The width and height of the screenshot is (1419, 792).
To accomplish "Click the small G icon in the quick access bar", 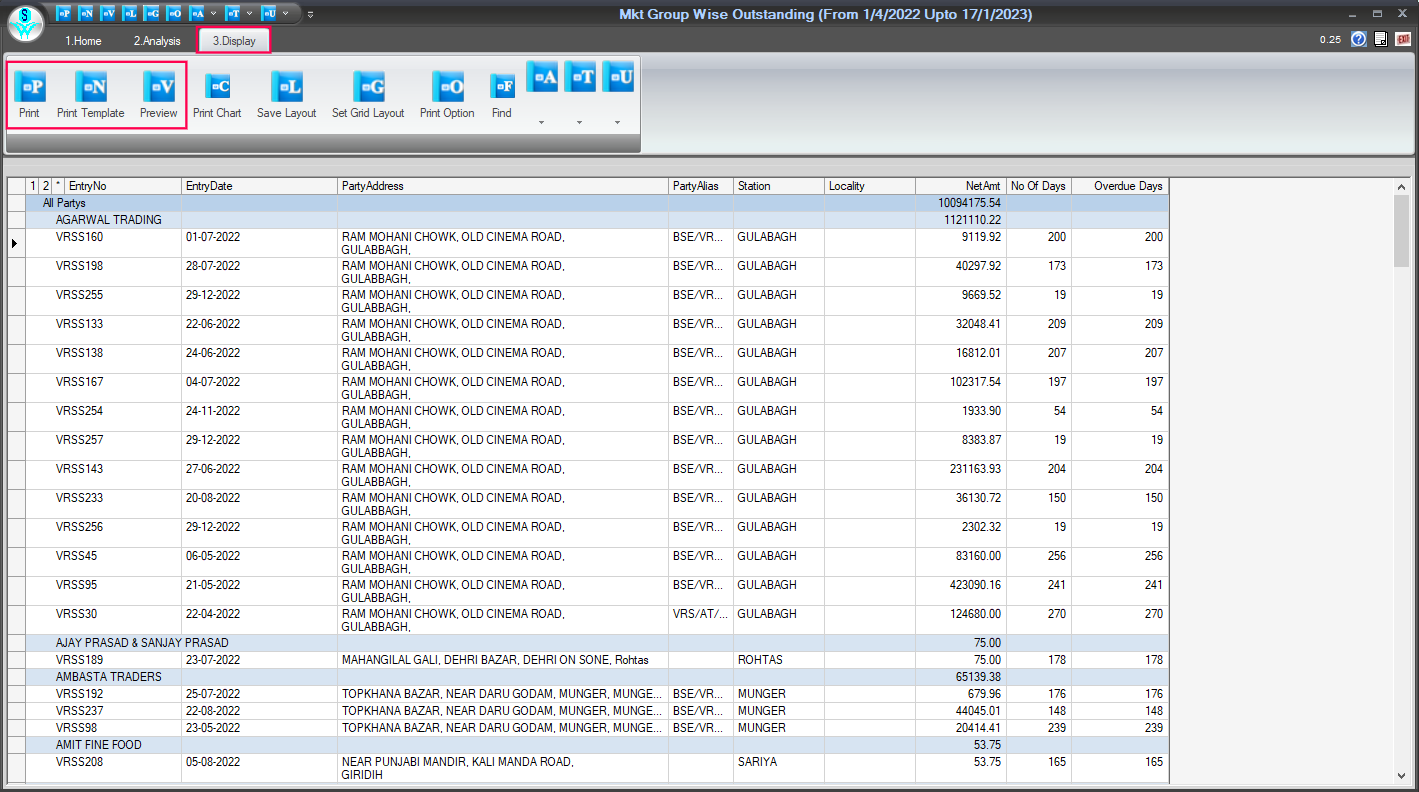I will (152, 13).
